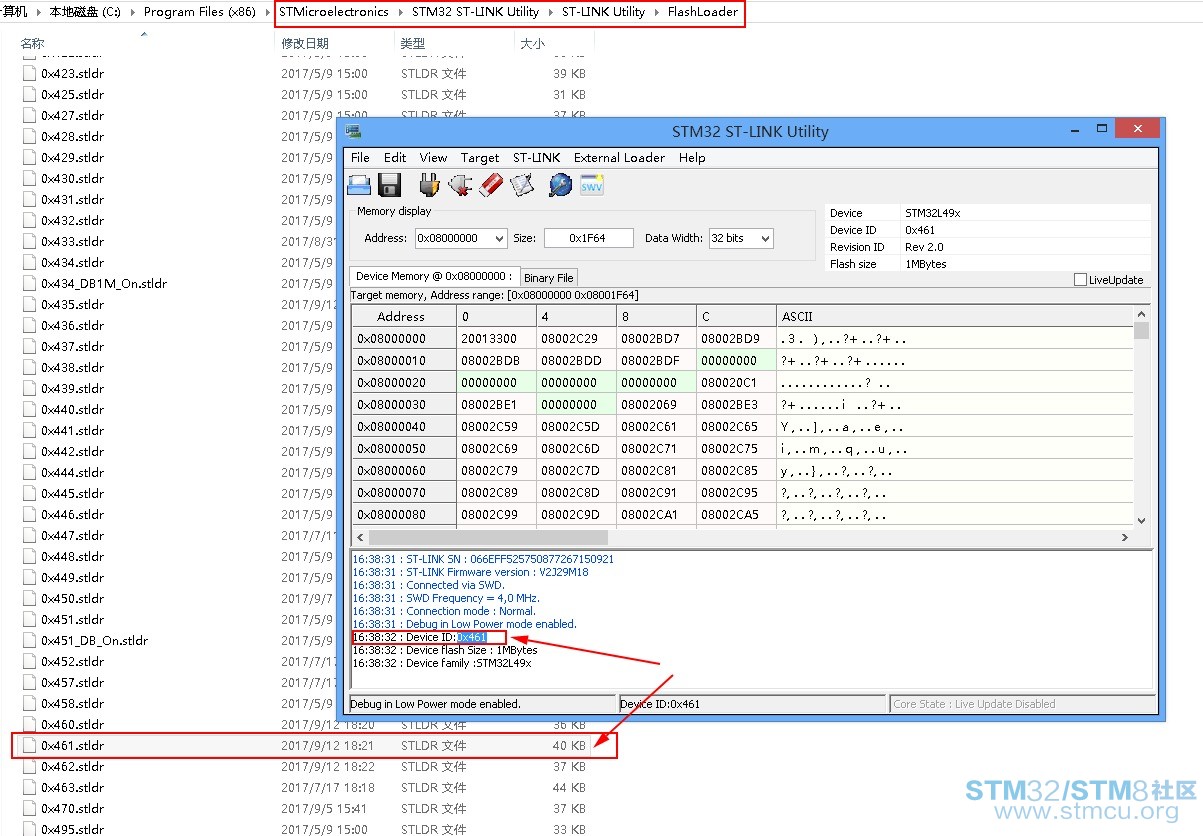The width and height of the screenshot is (1203, 836).
Task: Sort by the 大小 column header
Action: click(x=533, y=44)
